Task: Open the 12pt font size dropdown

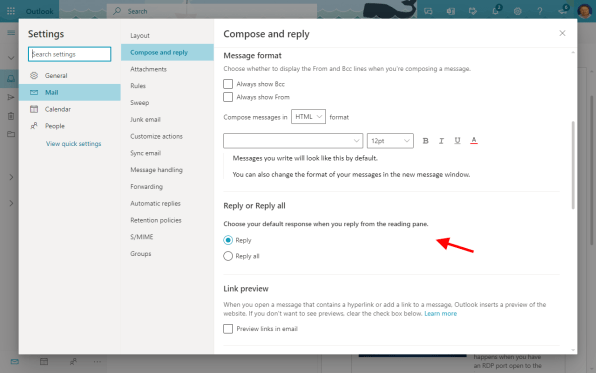Action: tap(390, 141)
